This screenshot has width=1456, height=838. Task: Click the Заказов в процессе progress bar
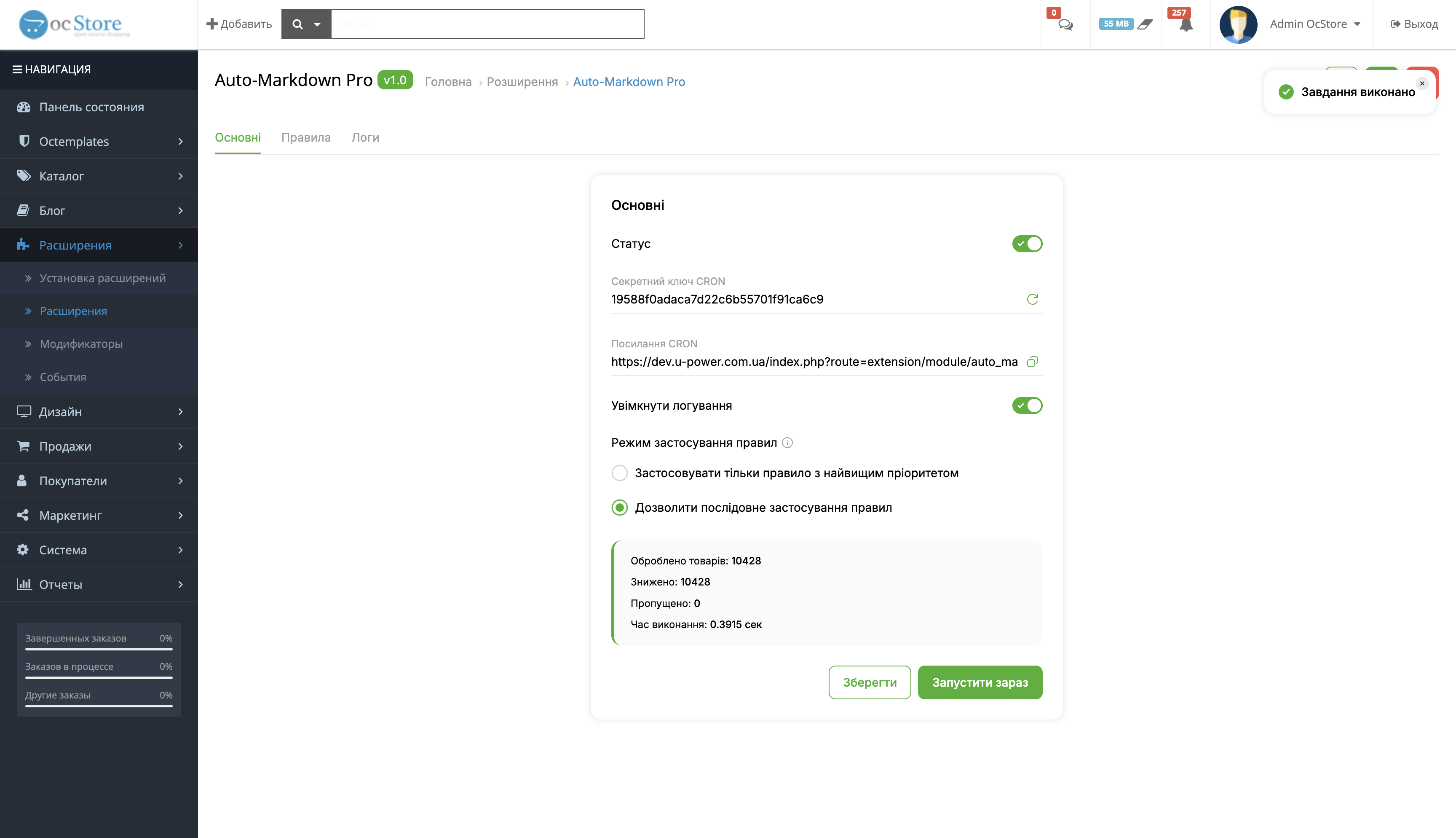tap(99, 677)
